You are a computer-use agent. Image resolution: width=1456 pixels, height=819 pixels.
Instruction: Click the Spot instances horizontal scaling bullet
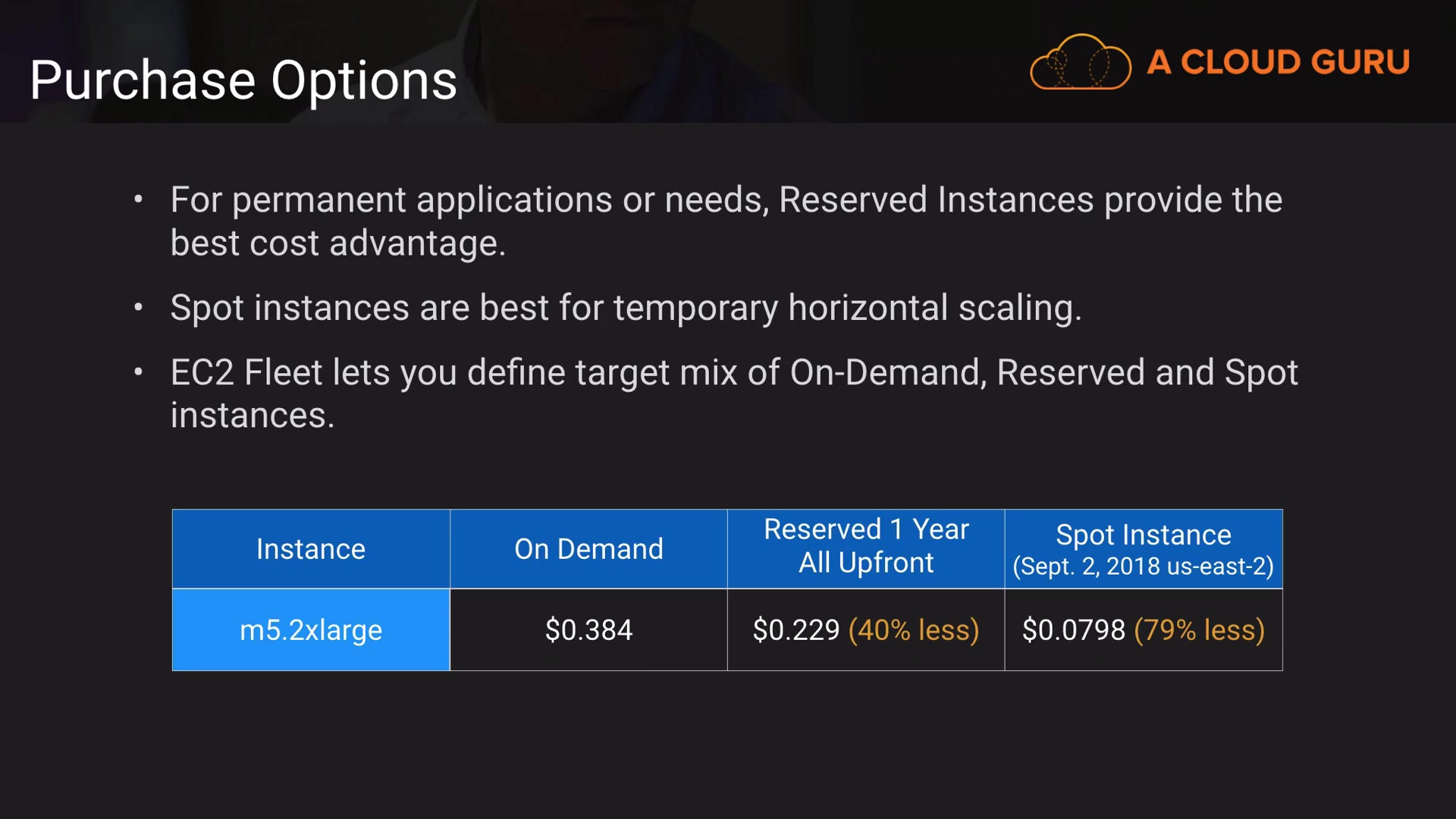coord(626,308)
